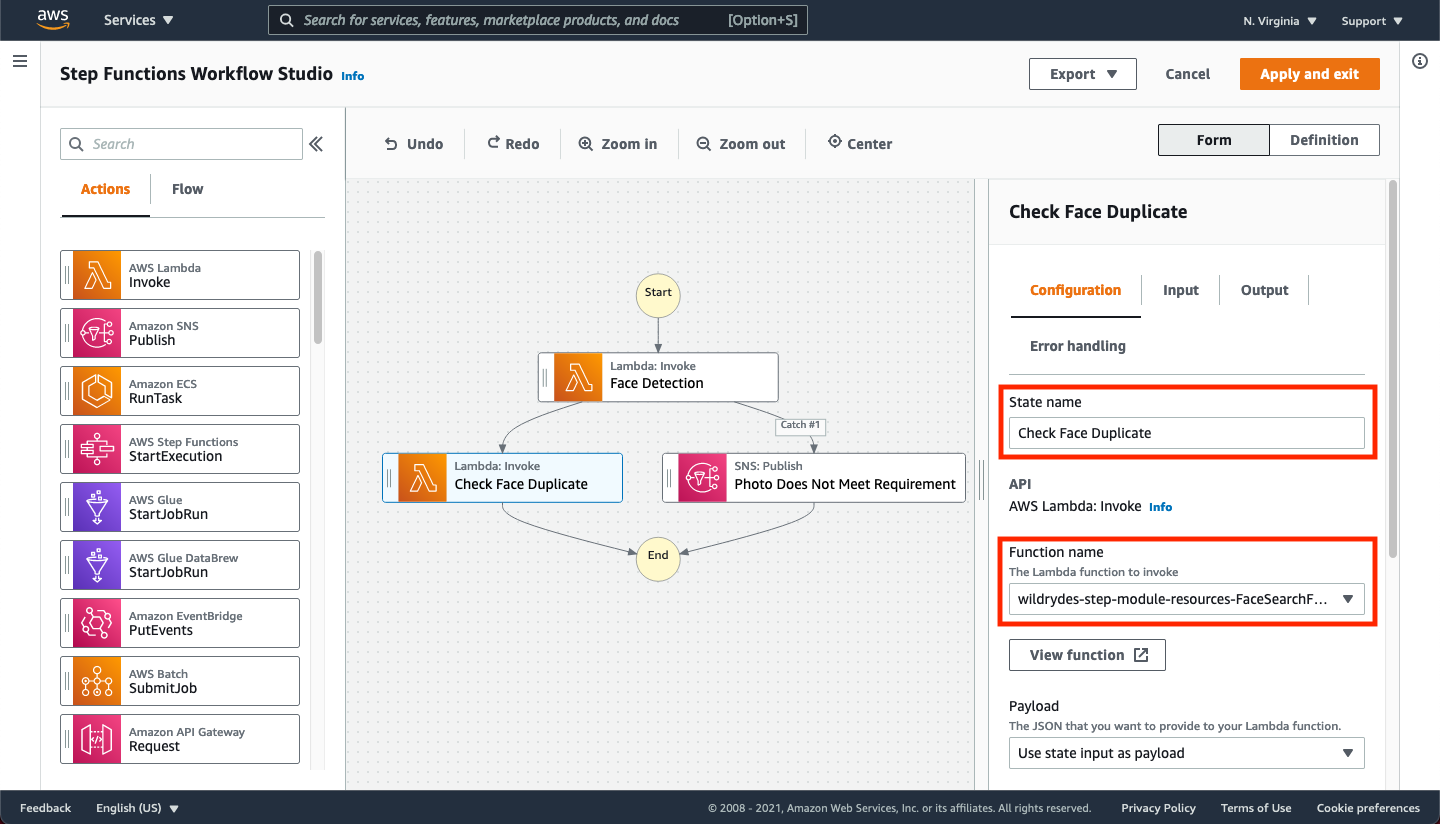Click Apply and exit button
The image size is (1440, 824).
[1309, 74]
